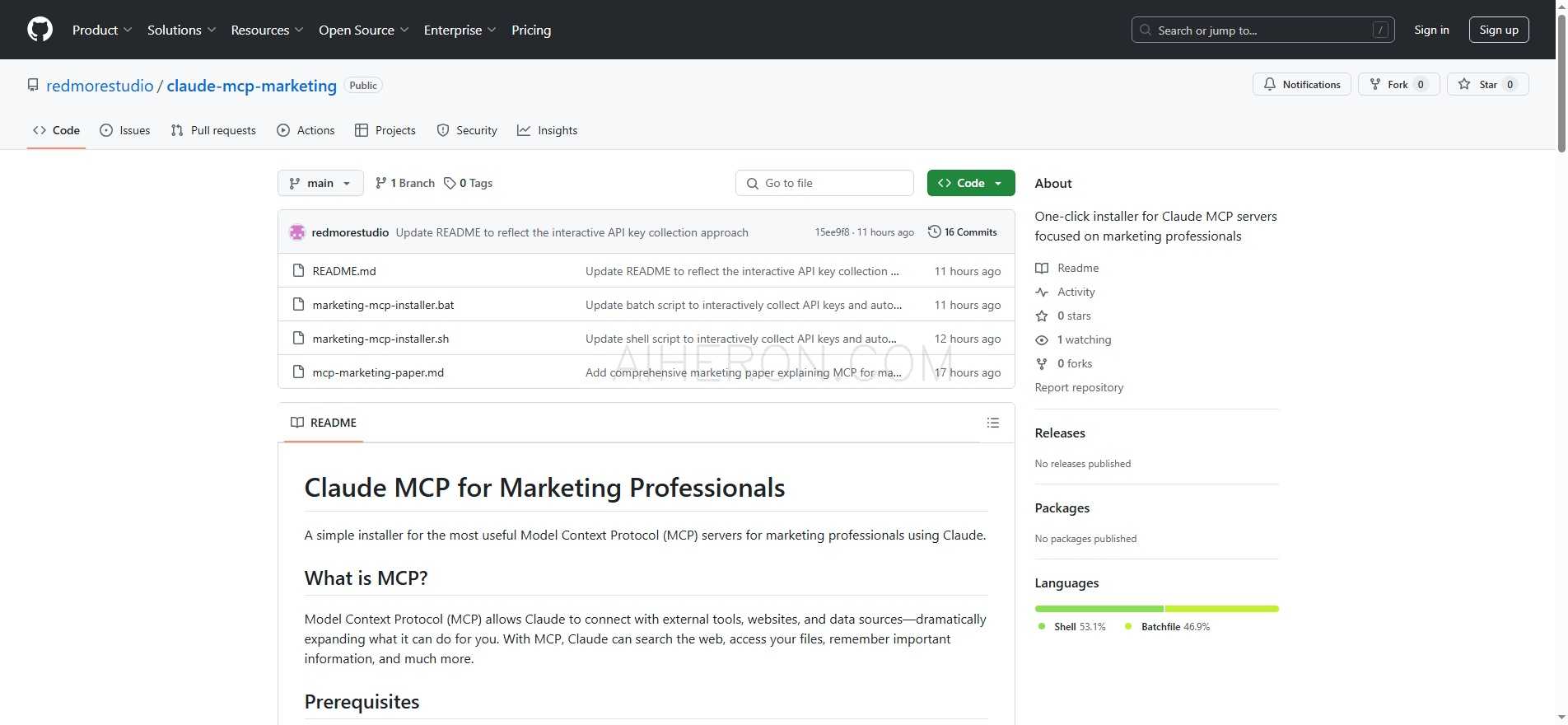Open the Issues tab
Image resolution: width=1568 pixels, height=725 pixels.
click(x=124, y=130)
